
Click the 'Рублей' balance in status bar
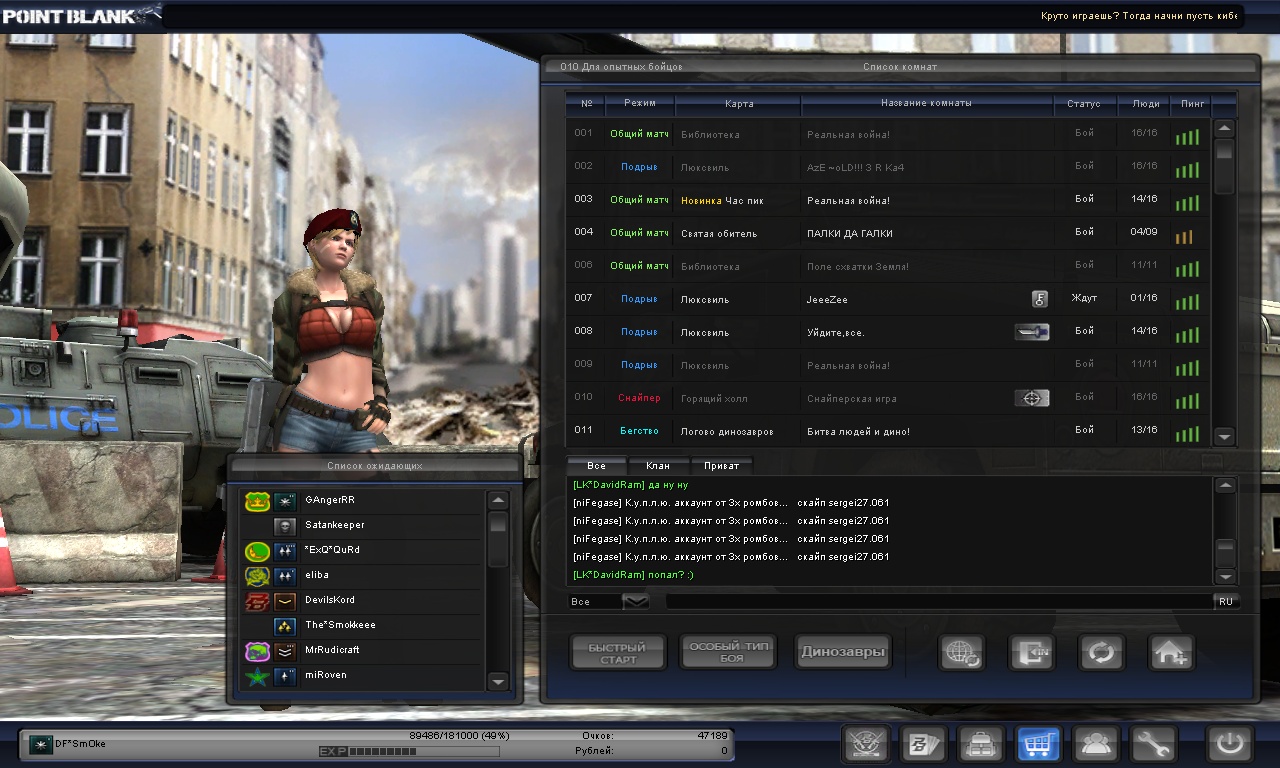tap(654, 750)
